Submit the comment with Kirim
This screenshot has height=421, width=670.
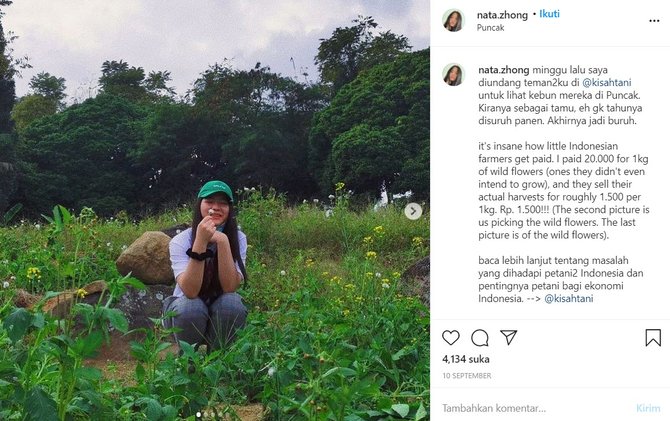648,408
